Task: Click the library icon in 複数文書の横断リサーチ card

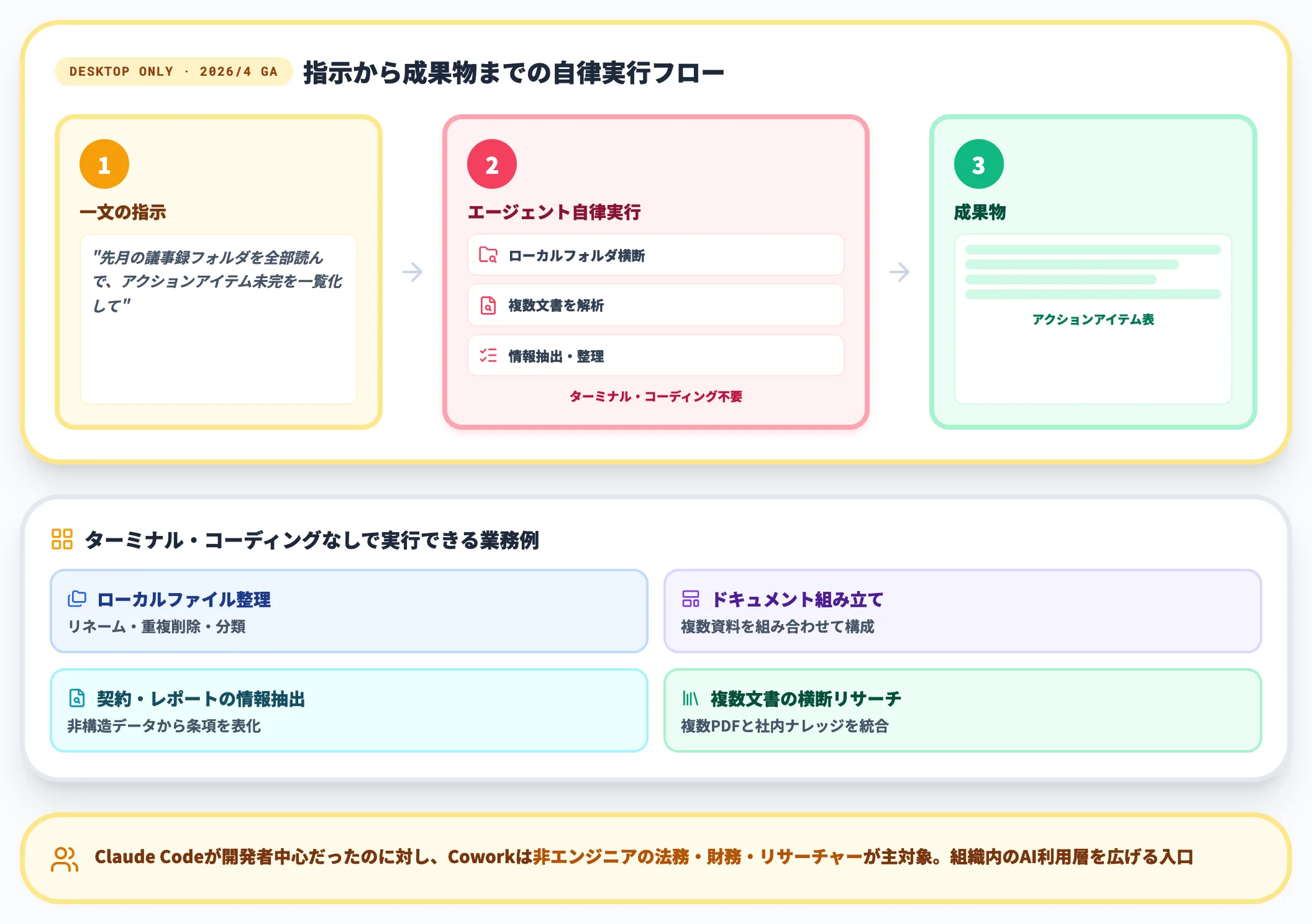Action: 691,698
